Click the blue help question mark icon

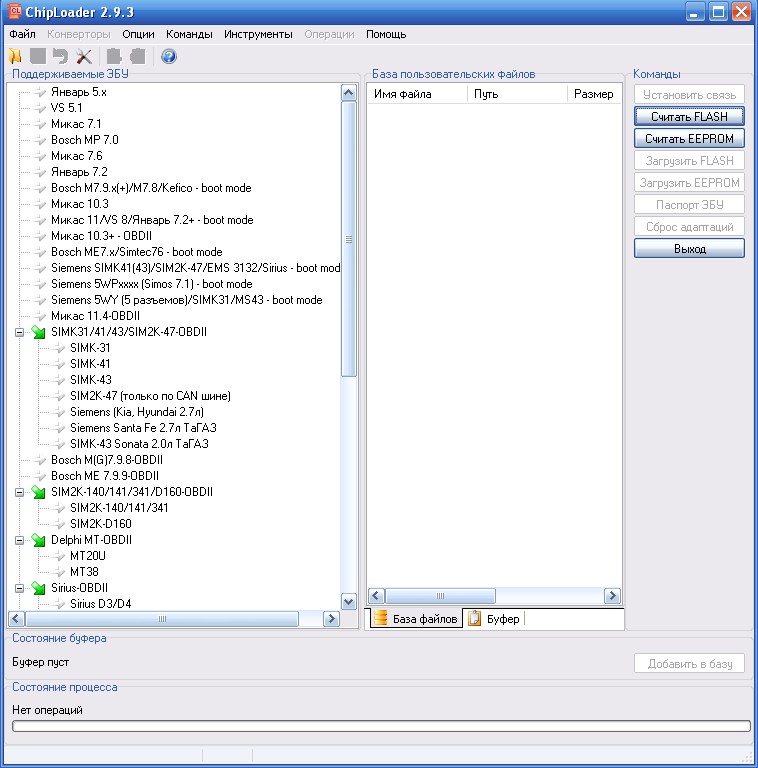click(x=168, y=56)
